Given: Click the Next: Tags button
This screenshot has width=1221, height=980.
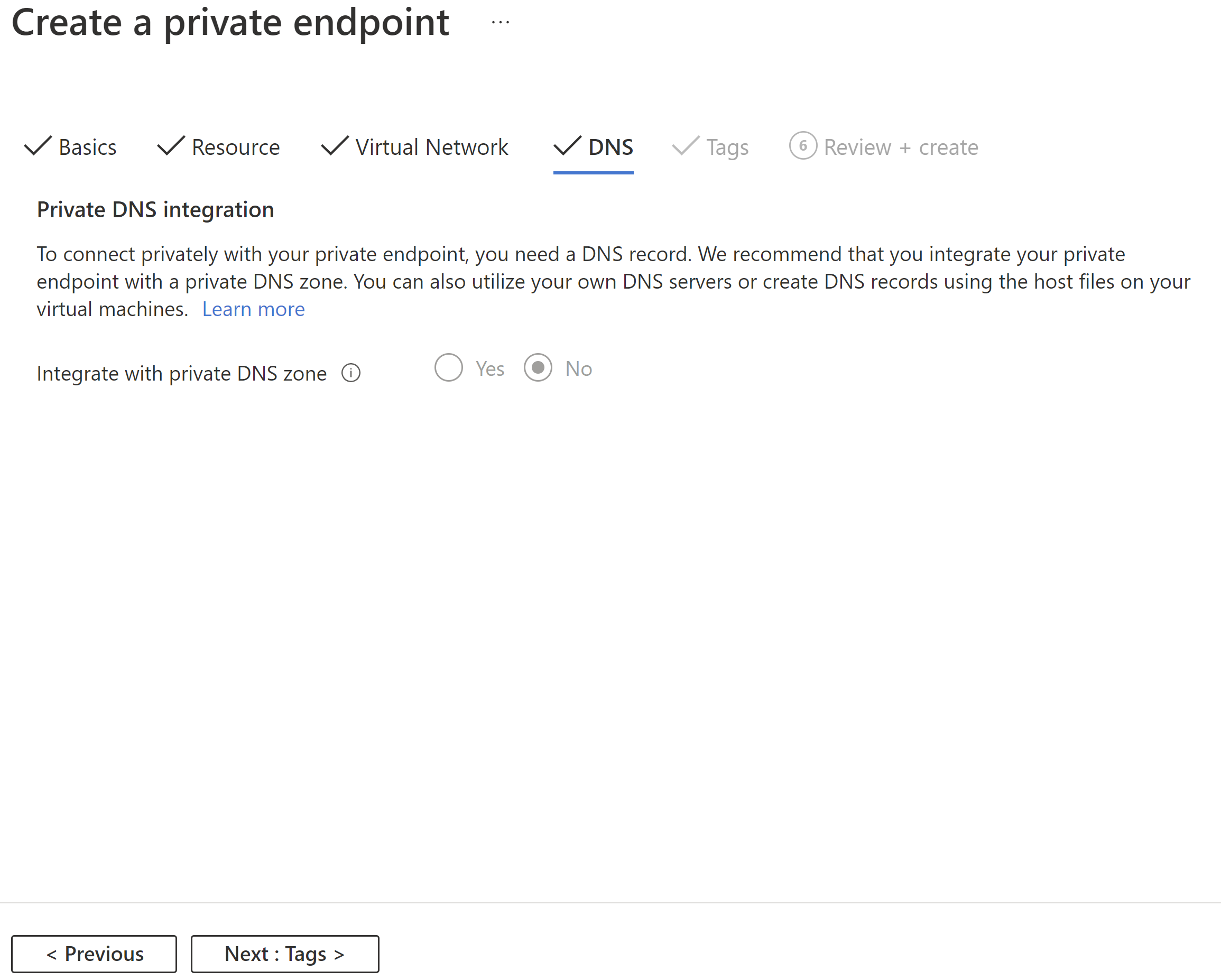Looking at the screenshot, I should click(285, 952).
